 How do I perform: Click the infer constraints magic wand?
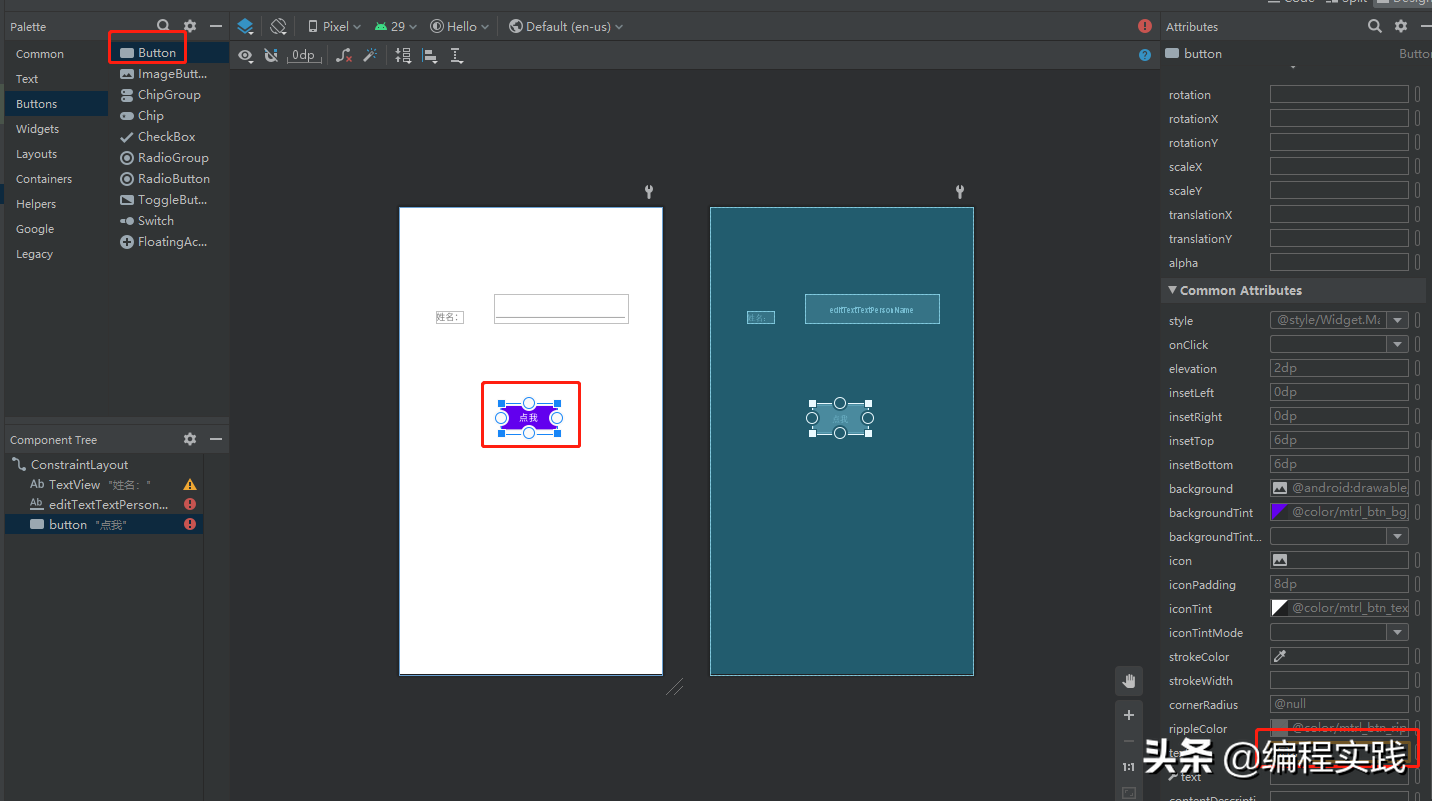[370, 56]
